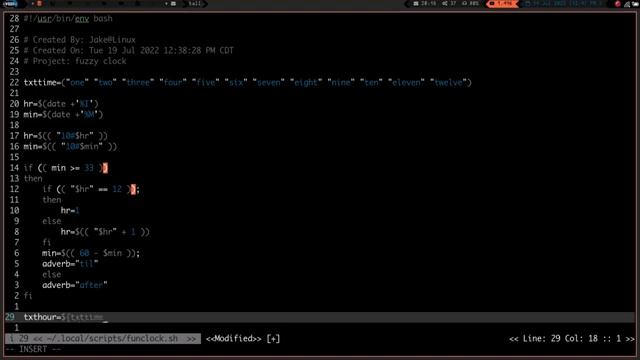Screen dimensions: 640x360
Task: Click the adverb="after" line
Action: [x=75, y=285]
